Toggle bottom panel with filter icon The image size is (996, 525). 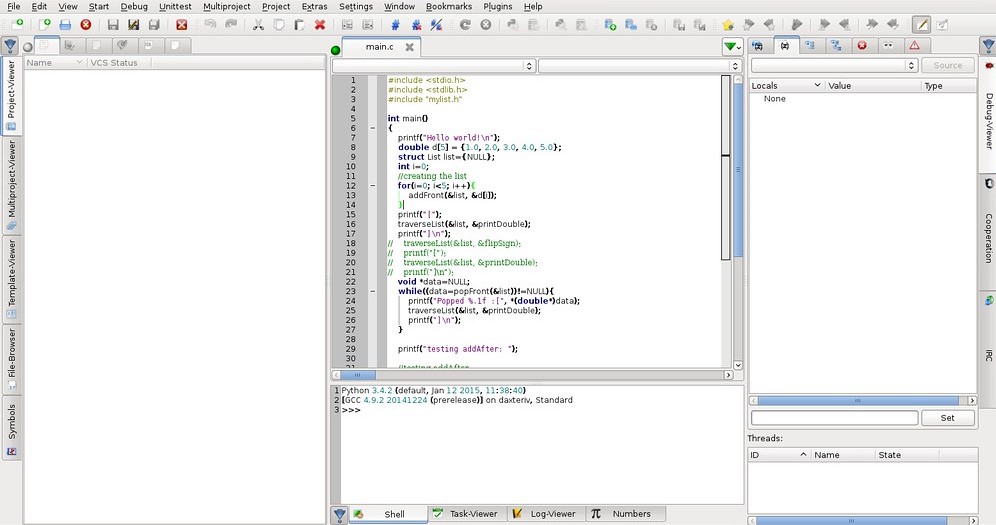[340, 514]
